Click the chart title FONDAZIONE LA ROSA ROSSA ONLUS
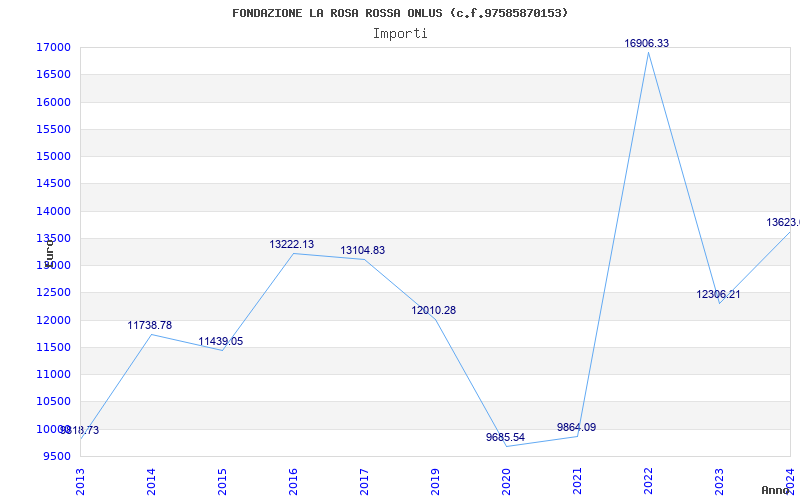The height and width of the screenshot is (500, 800). (400, 13)
